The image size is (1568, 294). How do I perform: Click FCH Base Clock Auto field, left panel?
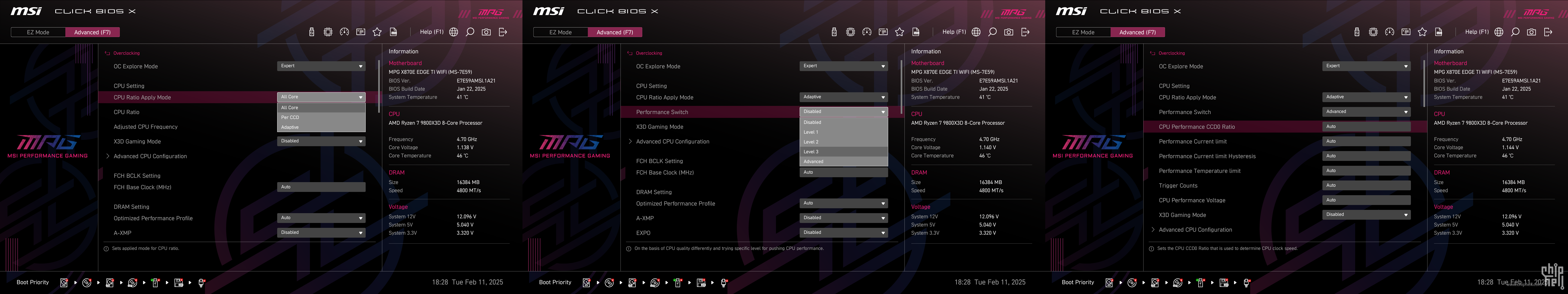[x=321, y=187]
